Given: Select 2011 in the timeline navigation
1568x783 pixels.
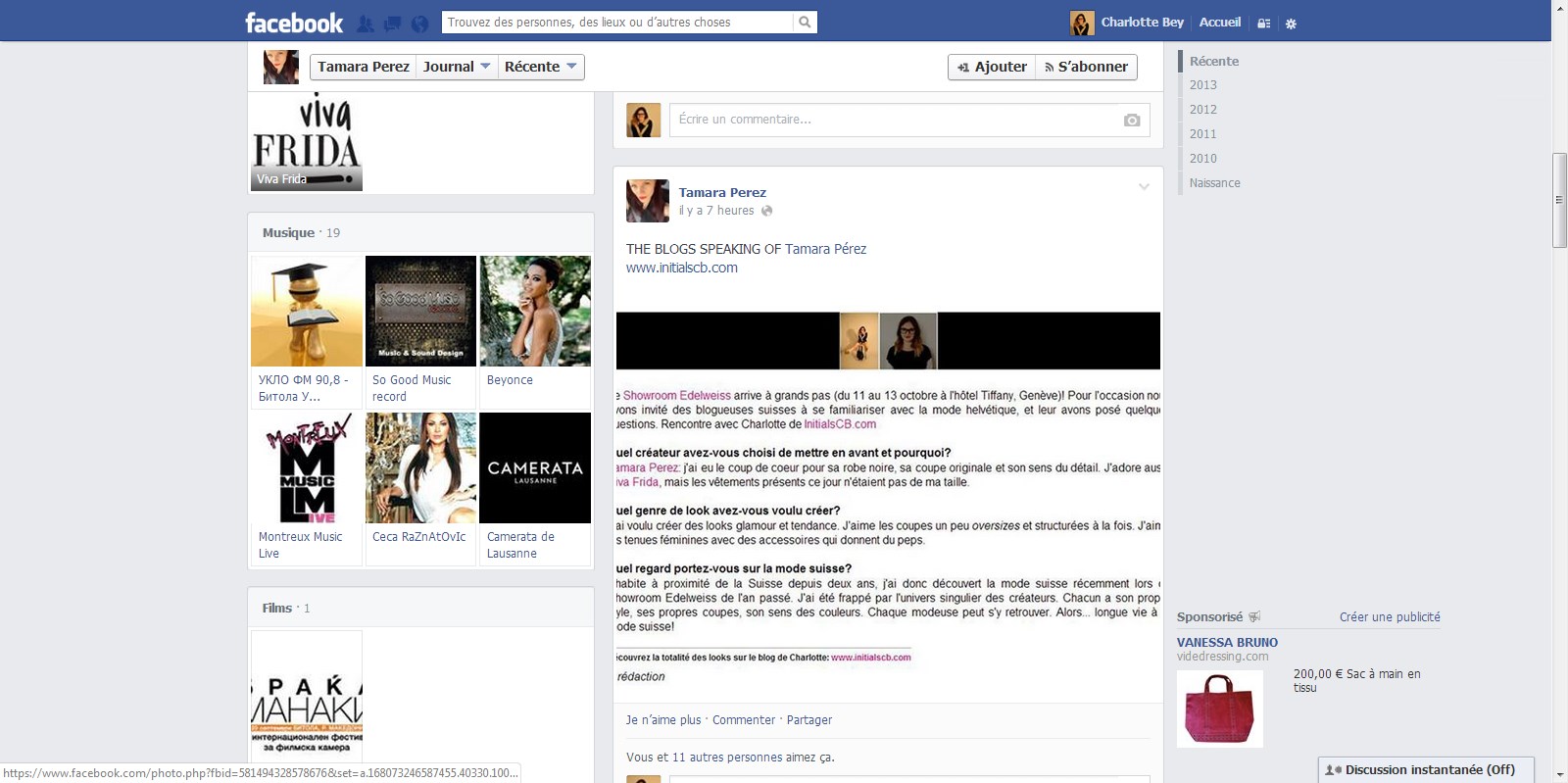Looking at the screenshot, I should pos(1203,134).
